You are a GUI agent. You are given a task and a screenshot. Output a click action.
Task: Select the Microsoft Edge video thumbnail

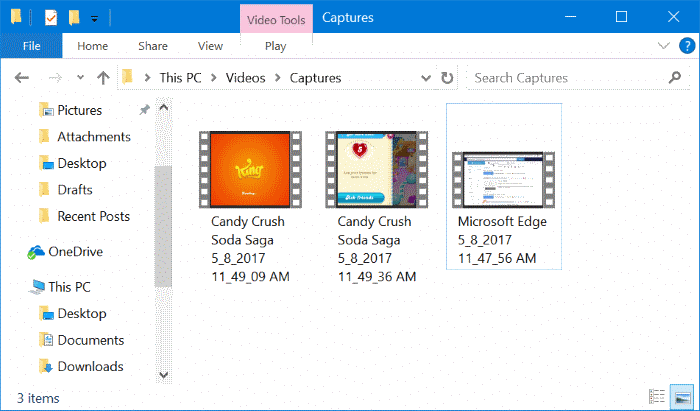coord(503,179)
